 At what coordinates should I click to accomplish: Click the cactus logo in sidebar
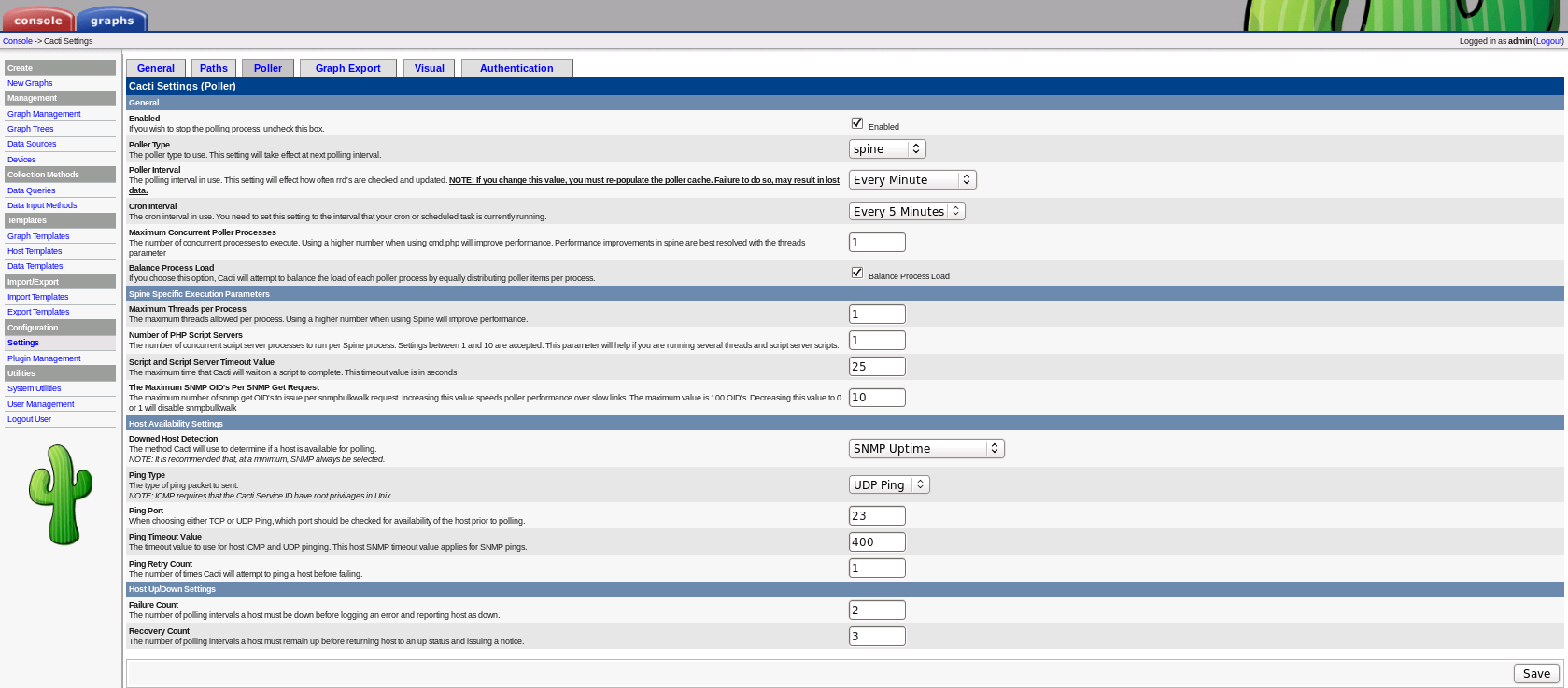click(x=61, y=494)
